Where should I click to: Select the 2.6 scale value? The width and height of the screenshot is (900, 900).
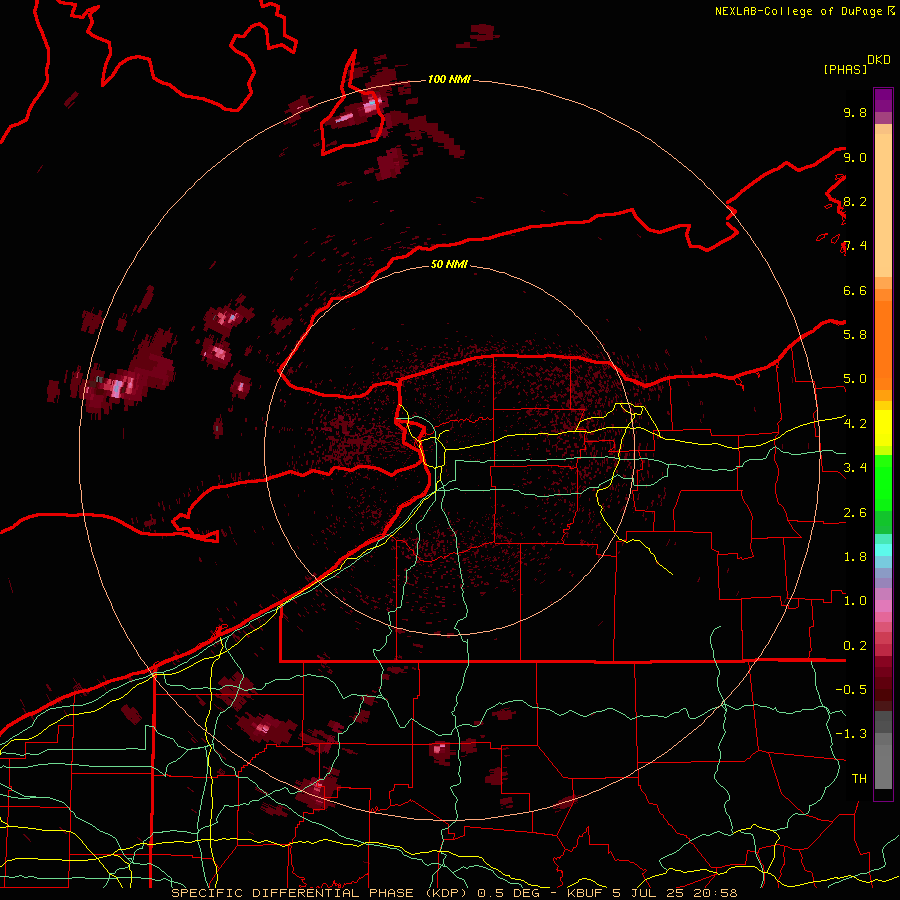(x=855, y=513)
